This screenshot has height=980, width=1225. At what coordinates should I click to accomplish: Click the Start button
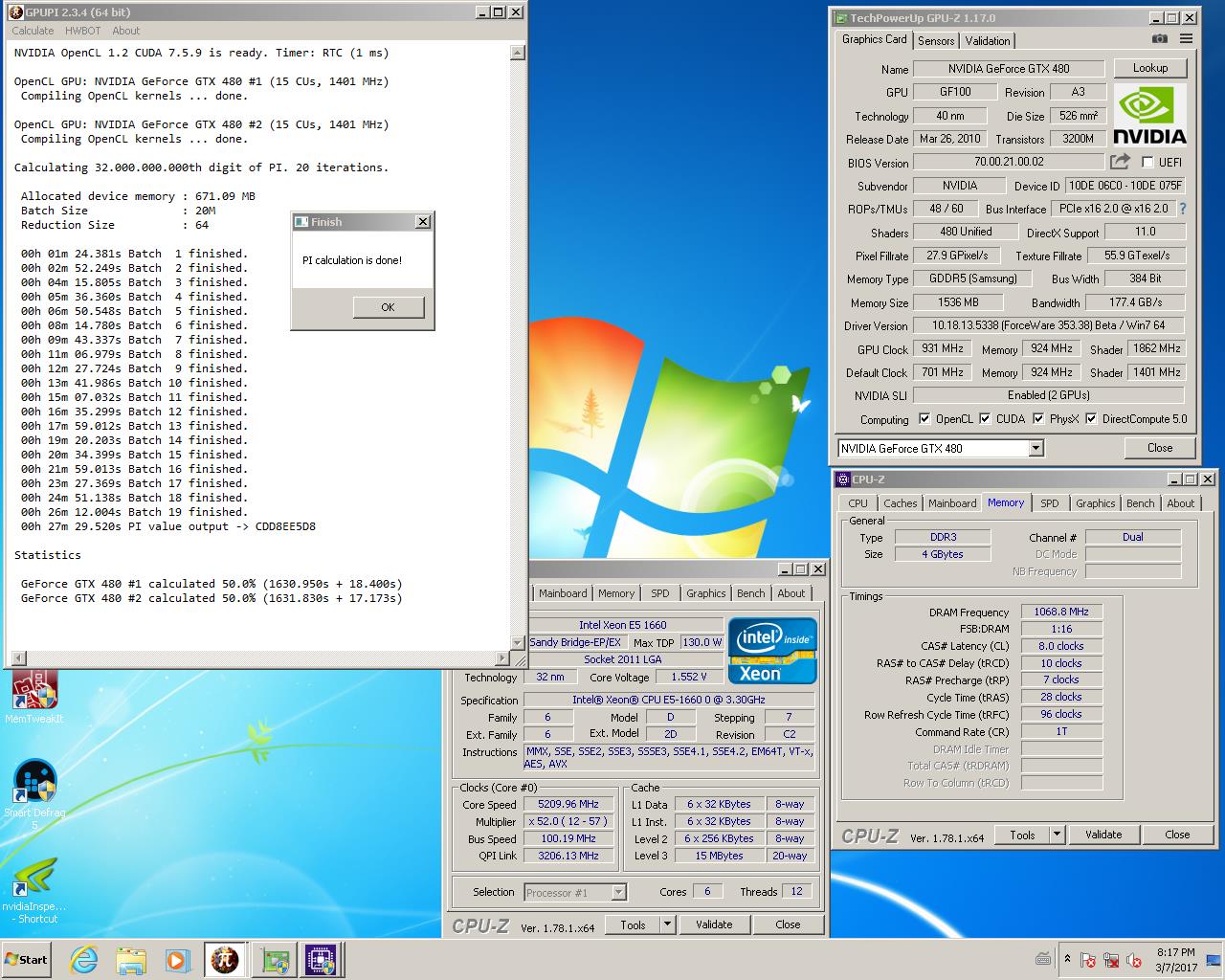[x=27, y=960]
